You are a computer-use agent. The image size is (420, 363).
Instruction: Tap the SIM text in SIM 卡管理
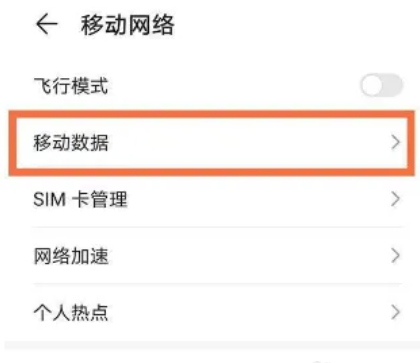click(49, 200)
